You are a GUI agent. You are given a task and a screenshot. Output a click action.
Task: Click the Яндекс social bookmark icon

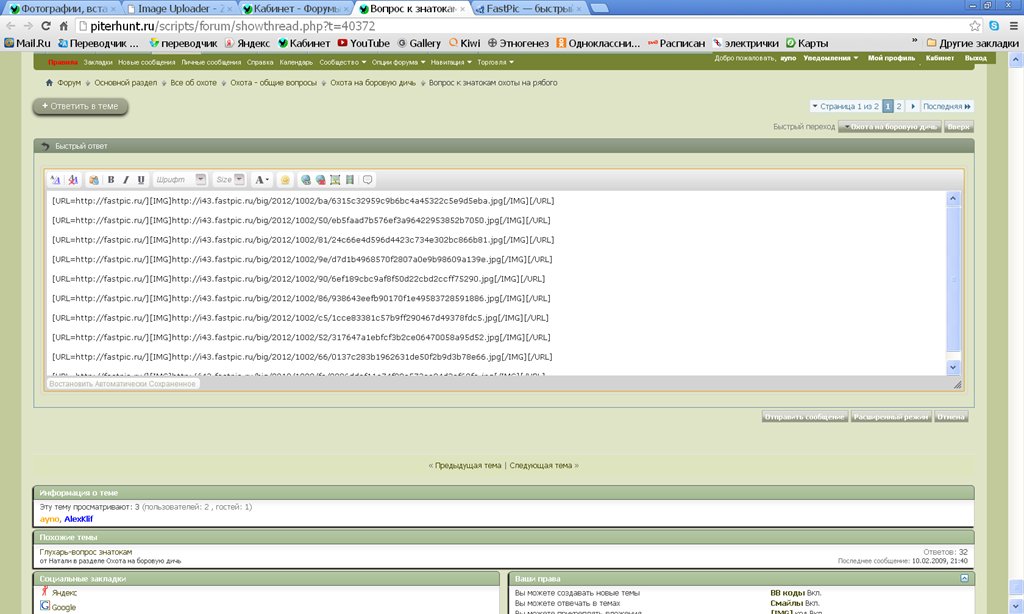(x=44, y=591)
